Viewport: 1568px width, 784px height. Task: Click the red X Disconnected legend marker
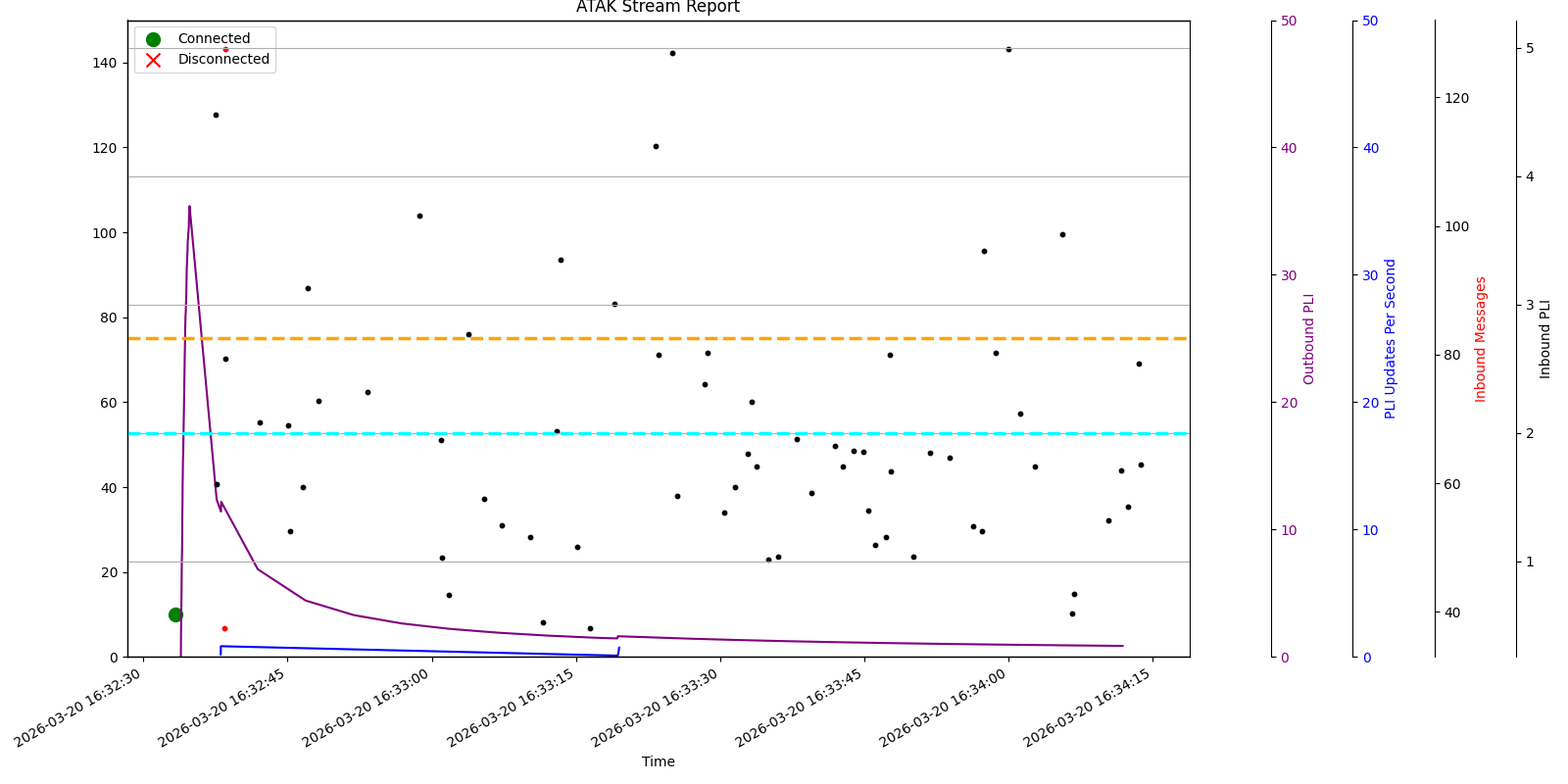(153, 60)
